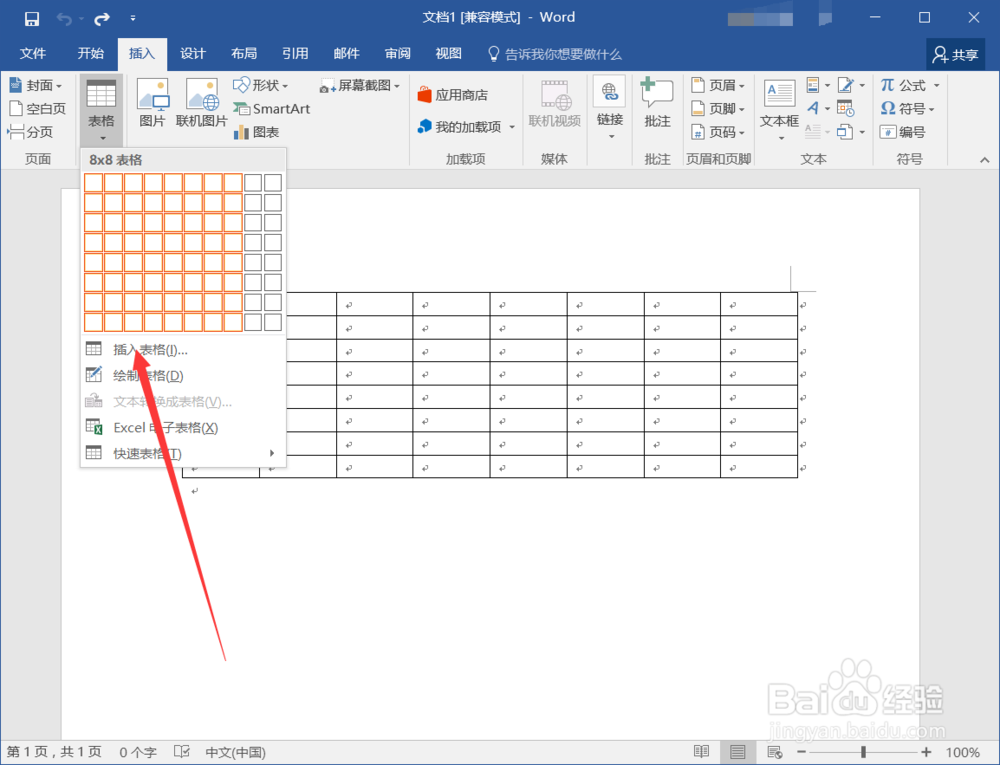1000x765 pixels.
Task: Click the 表格 table button
Action: point(101,111)
